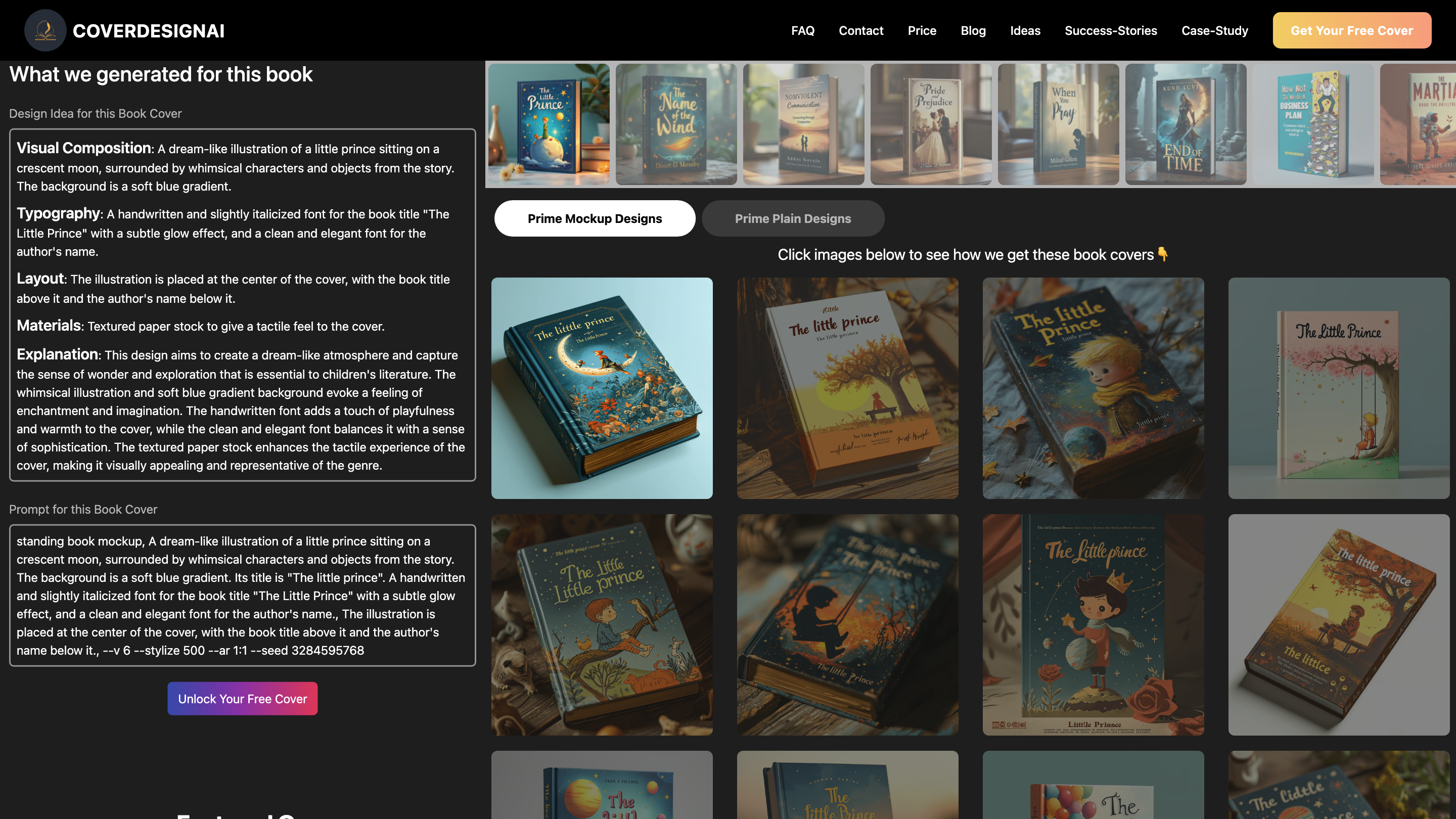Open the Ideas page
Screen dimensions: 1456x819
coord(1025,30)
